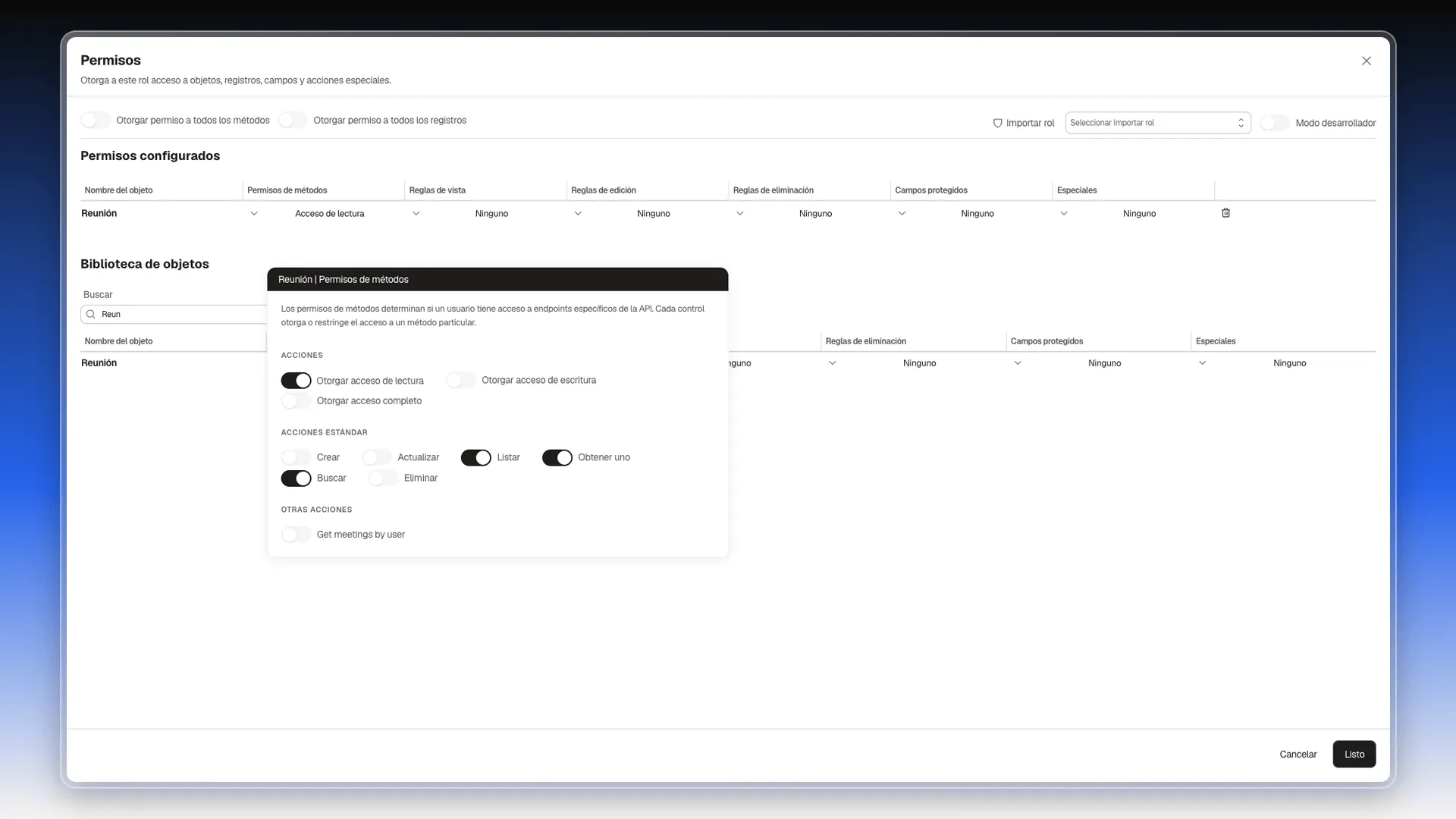Click the popup title Reunión | Permisos de métodos
1456x819 pixels.
click(343, 279)
